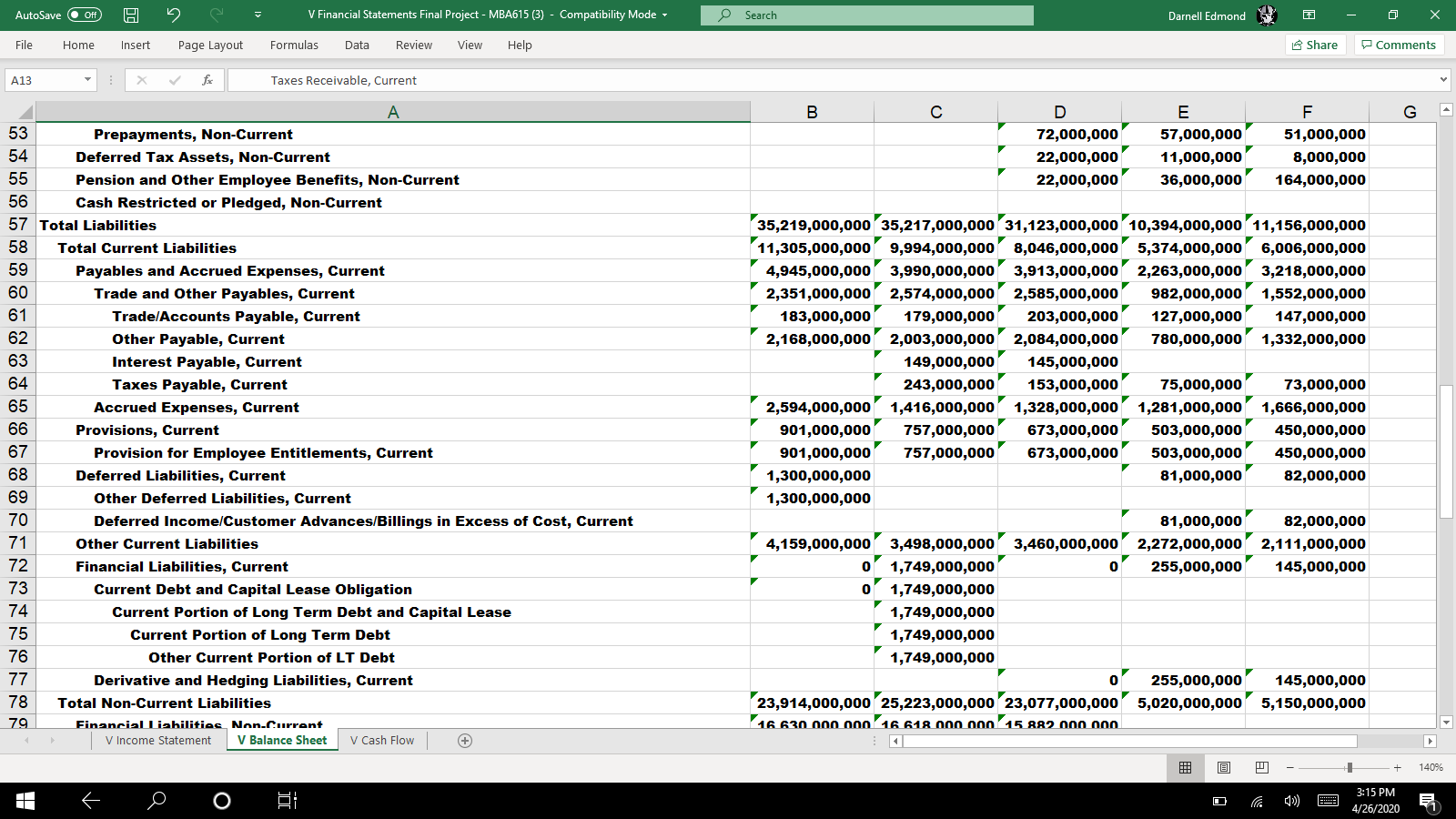Click the horizontal scrollbar right arrow
The width and height of the screenshot is (1456, 819).
click(1430, 741)
